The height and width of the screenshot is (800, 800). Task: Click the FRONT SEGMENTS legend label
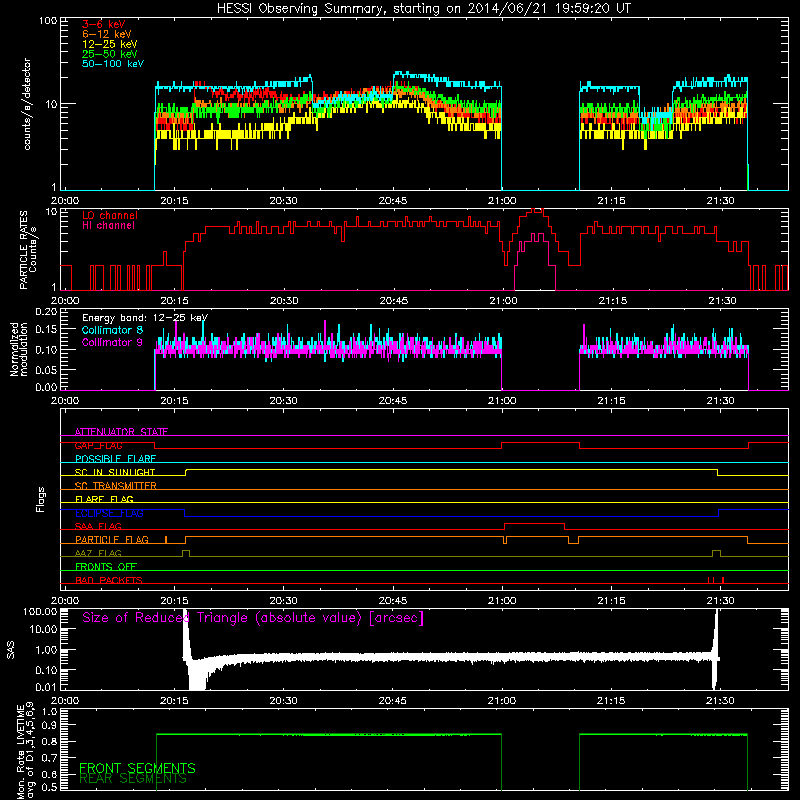click(137, 768)
